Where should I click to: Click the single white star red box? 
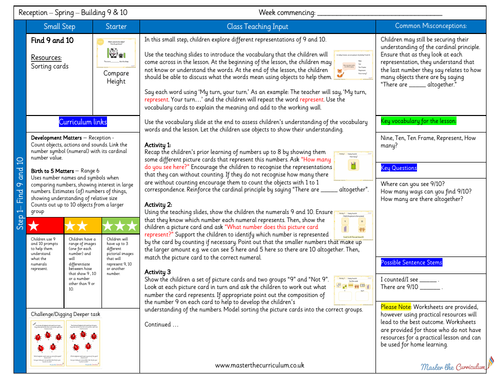coord(45,226)
